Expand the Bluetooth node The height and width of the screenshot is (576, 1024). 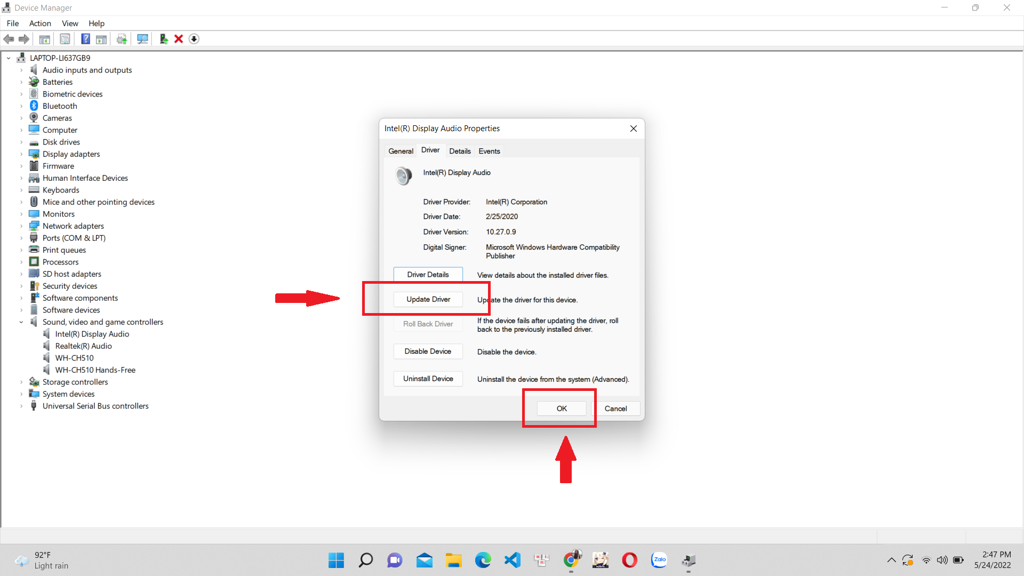tap(22, 106)
